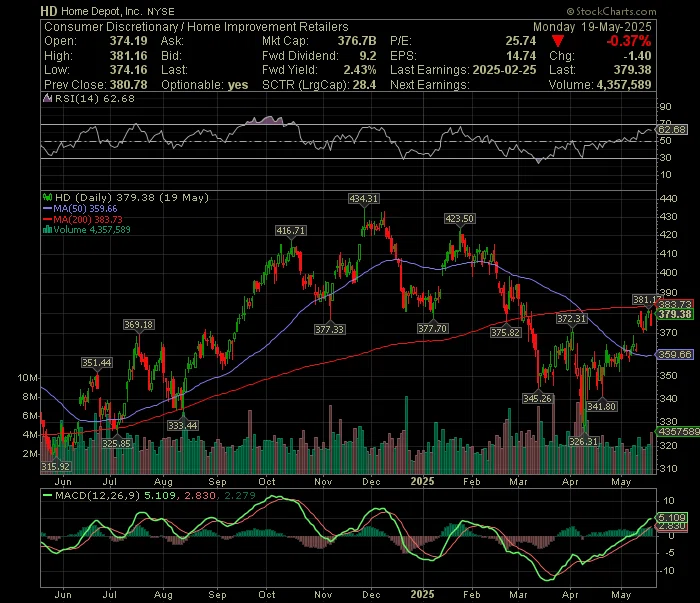Screen dimensions: 700x603
Task: Click the date 'Monday 19-May-2025'
Action: [592, 27]
